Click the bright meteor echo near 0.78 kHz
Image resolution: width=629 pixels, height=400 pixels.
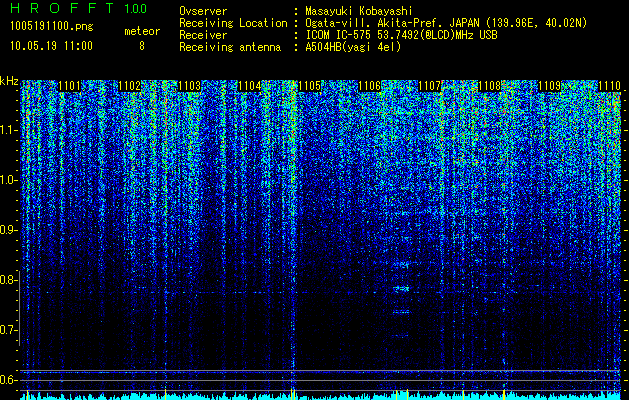point(401,288)
